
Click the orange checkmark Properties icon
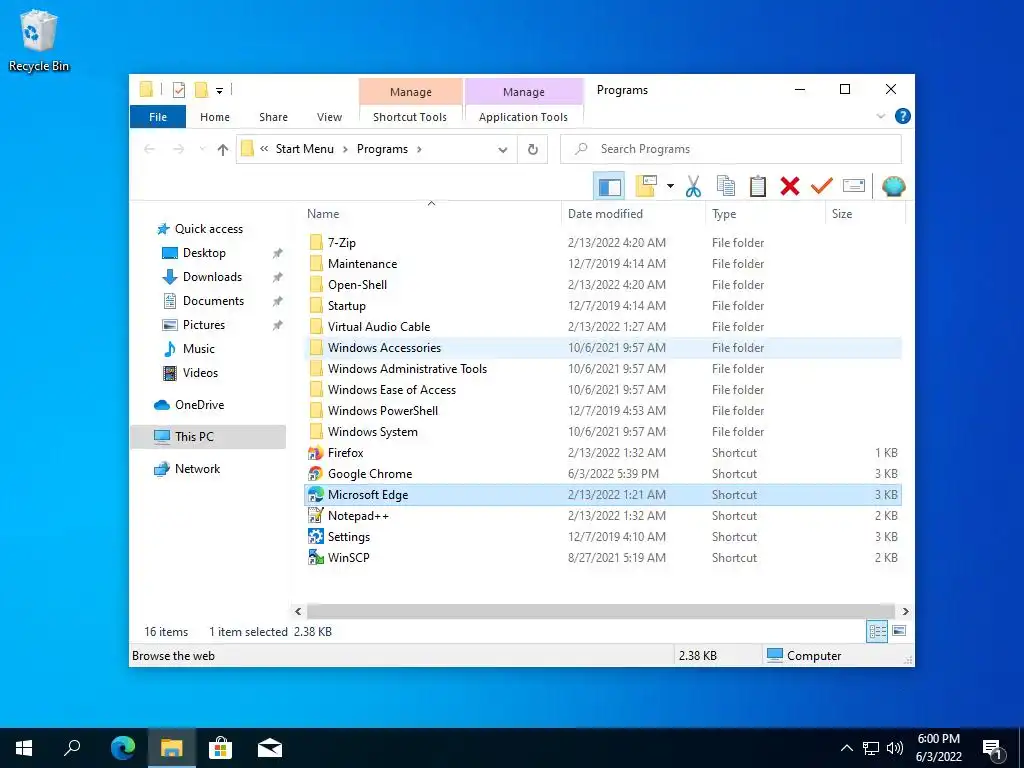[822, 186]
